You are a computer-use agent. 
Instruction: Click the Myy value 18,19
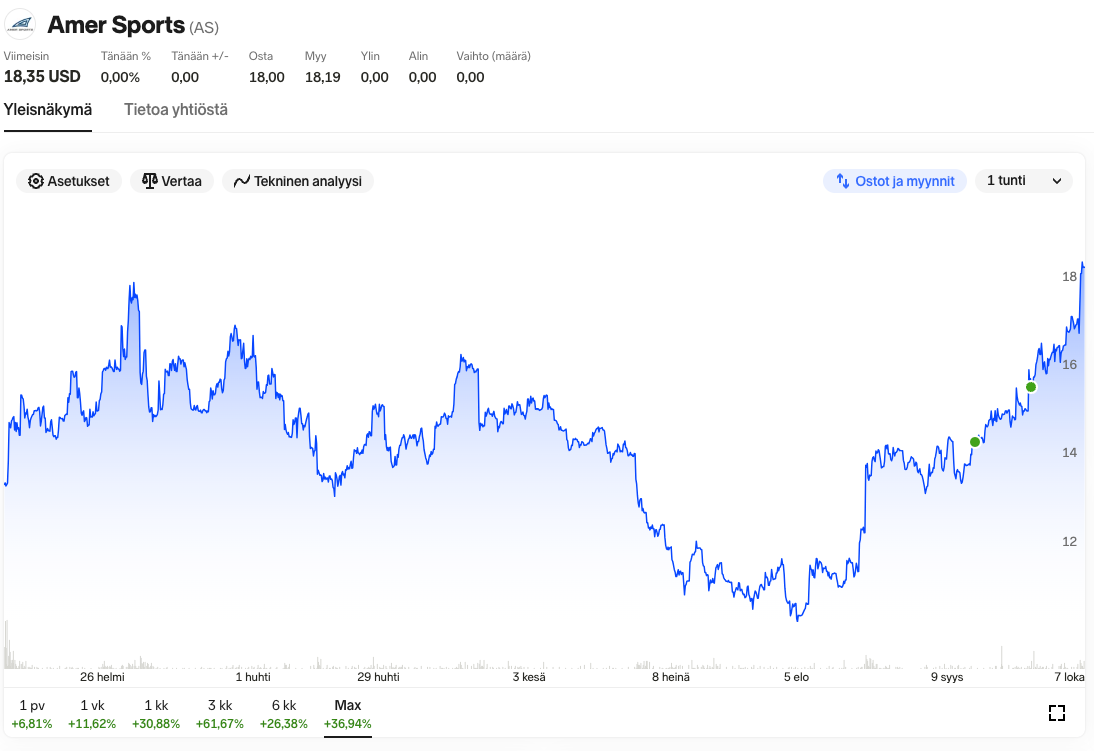(322, 77)
